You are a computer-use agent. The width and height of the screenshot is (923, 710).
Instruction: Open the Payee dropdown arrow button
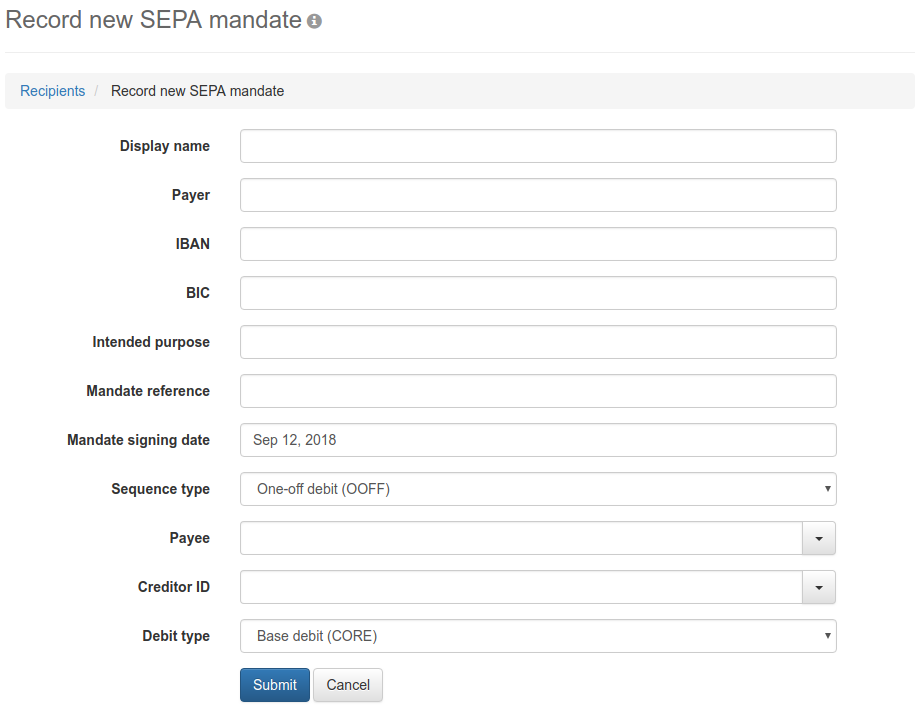coord(818,538)
